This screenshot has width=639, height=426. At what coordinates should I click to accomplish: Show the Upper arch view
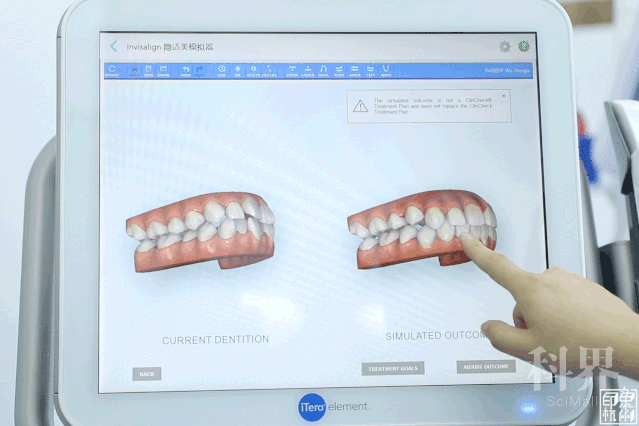(292, 71)
